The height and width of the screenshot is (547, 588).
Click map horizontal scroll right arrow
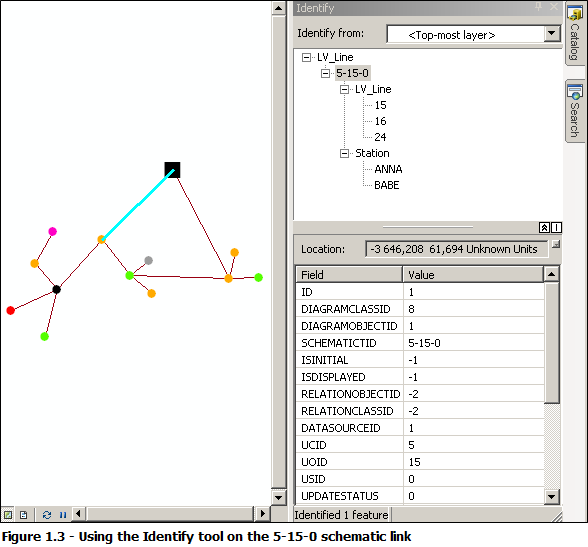pyautogui.click(x=262, y=514)
